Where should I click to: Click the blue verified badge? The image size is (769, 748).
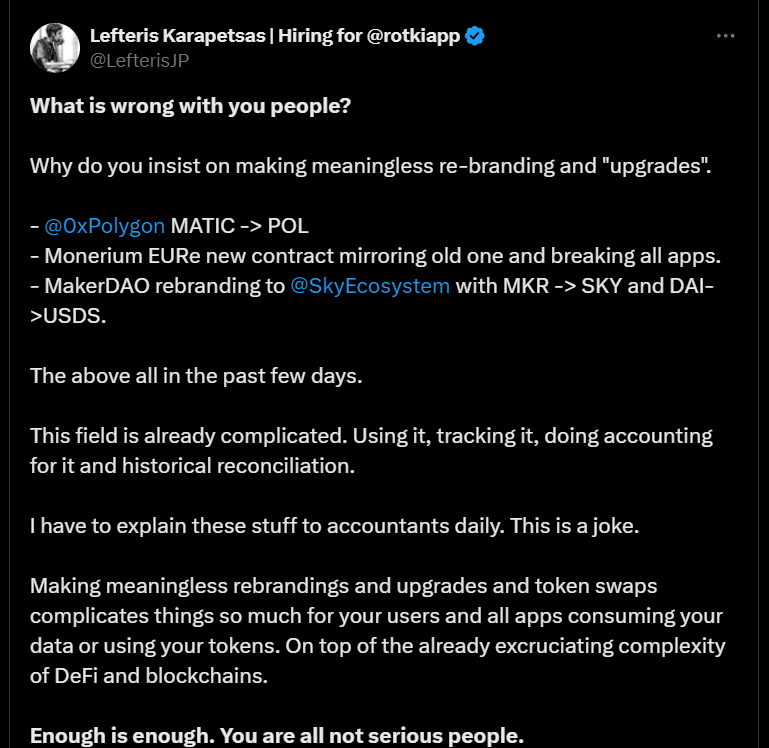coord(476,36)
